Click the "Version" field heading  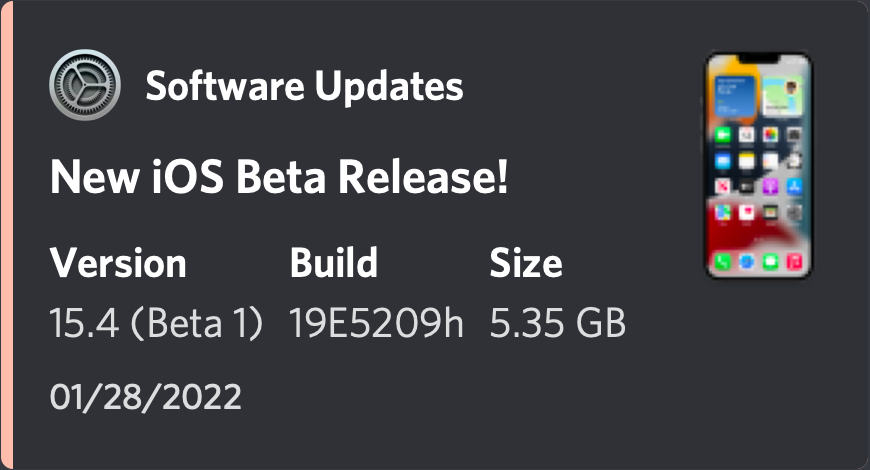click(118, 263)
